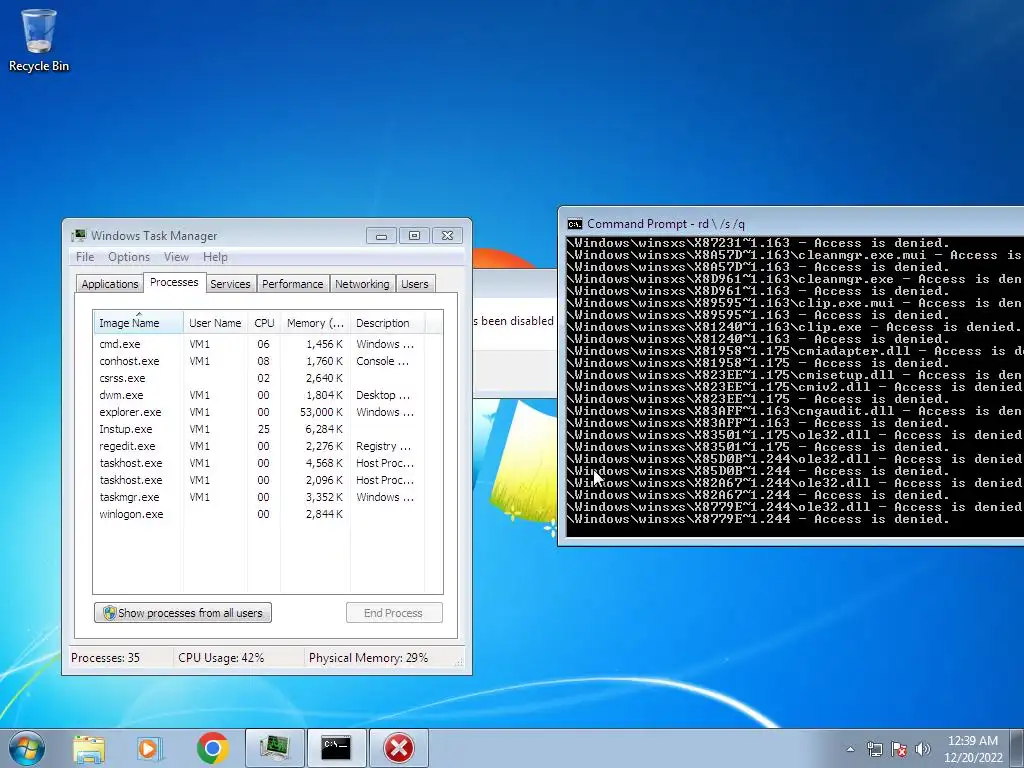1024x768 pixels.
Task: Sort by User Name column header
Action: (x=215, y=323)
